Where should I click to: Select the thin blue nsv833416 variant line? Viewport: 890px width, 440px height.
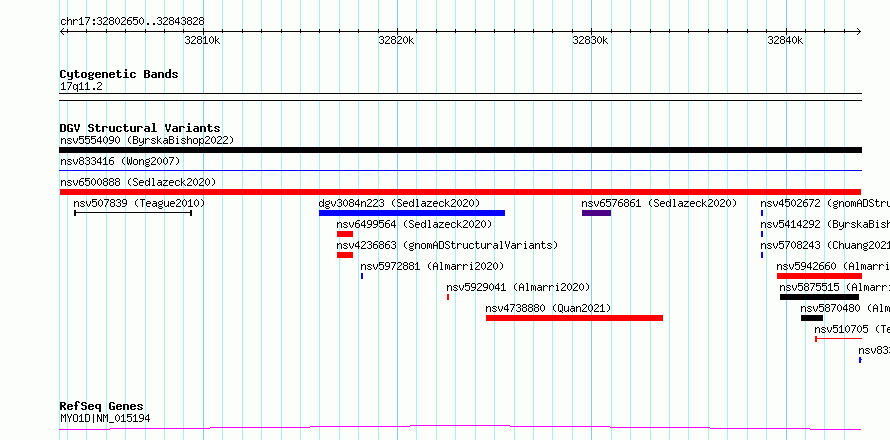460,170
